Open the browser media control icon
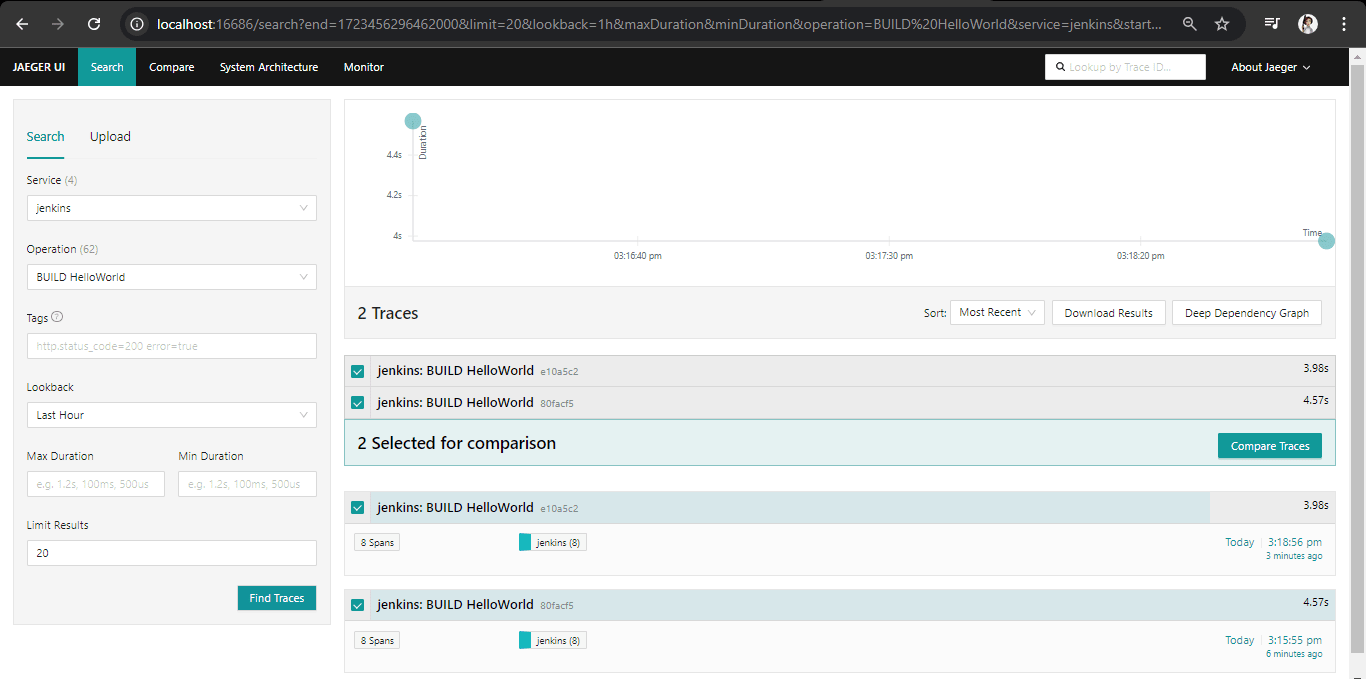 pyautogui.click(x=1272, y=24)
